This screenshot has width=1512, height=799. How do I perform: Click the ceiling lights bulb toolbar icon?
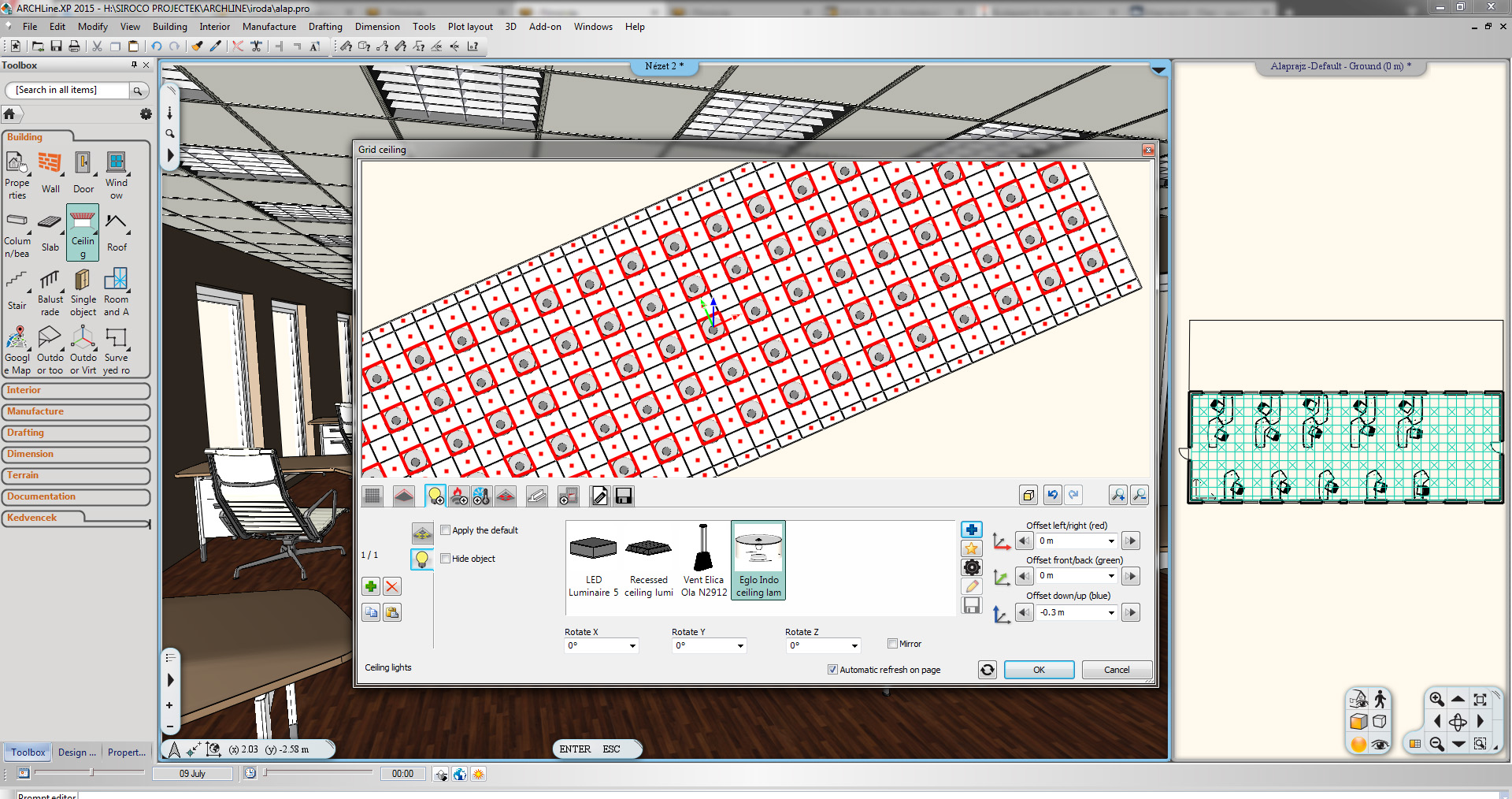[435, 496]
